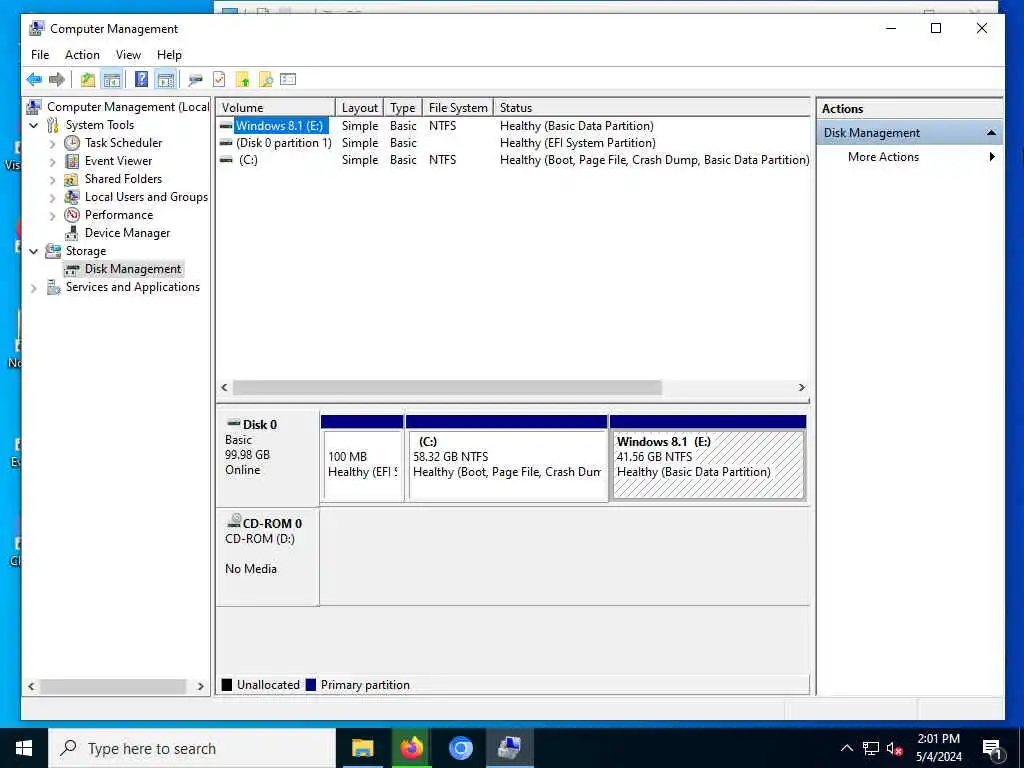Sort by the Status column header

coord(651,108)
